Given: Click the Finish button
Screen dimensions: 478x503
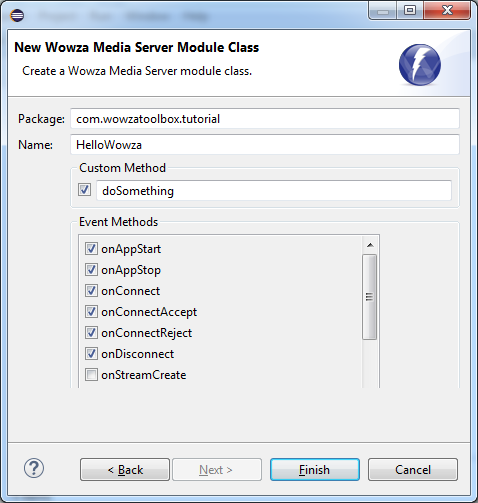Looking at the screenshot, I should coord(315,470).
